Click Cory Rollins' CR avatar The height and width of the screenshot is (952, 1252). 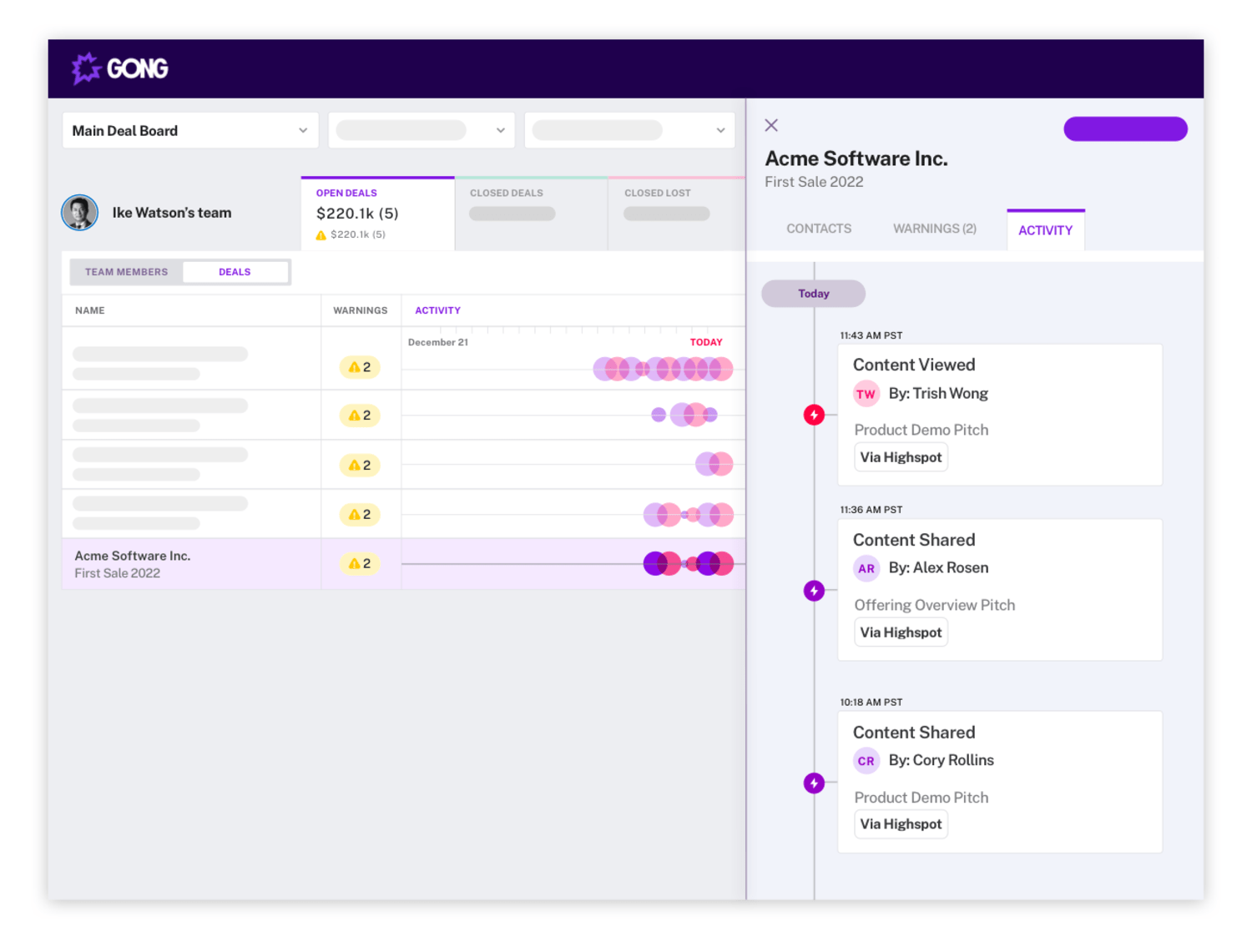pos(866,761)
